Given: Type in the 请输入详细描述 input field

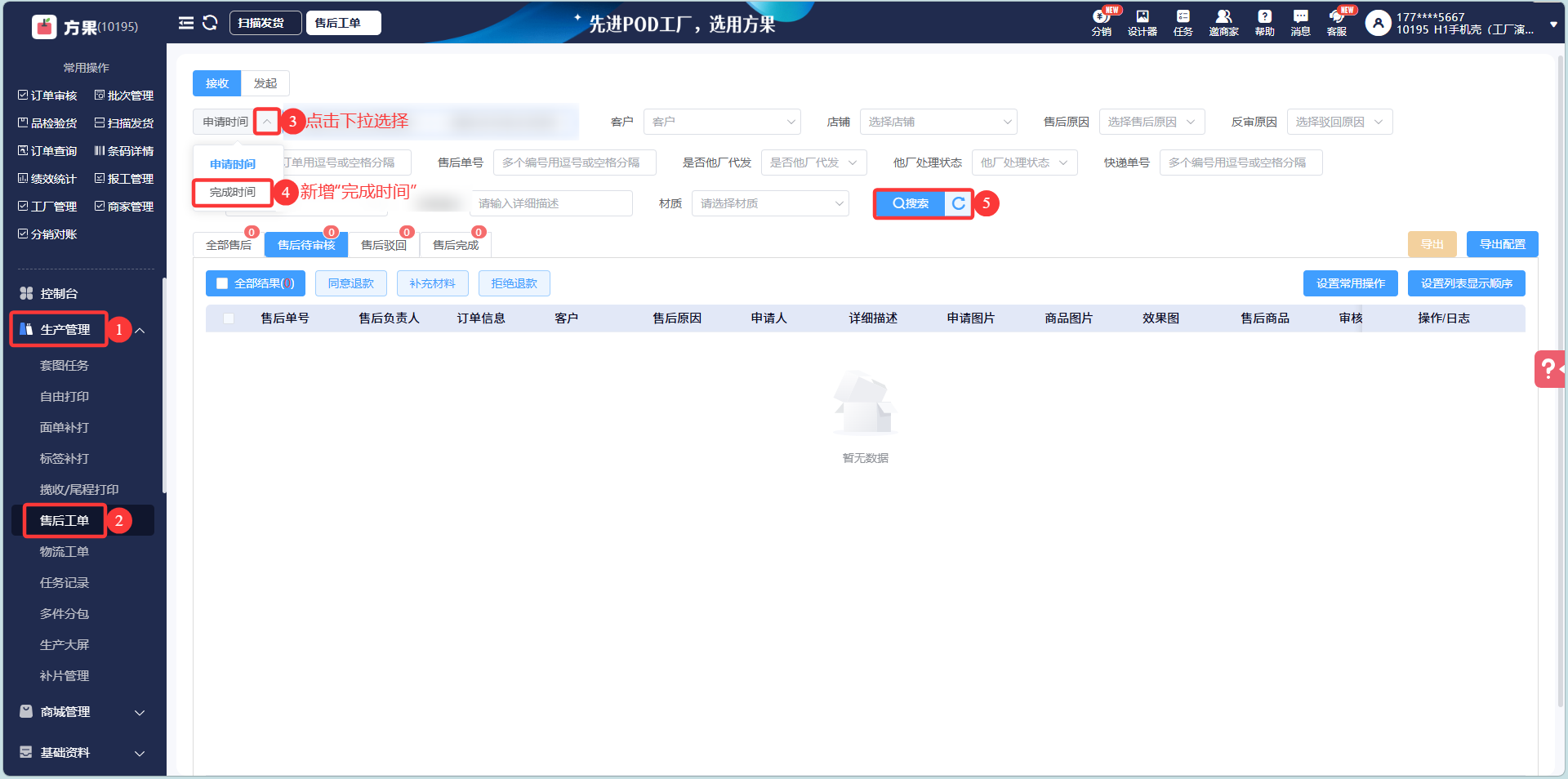Looking at the screenshot, I should pyautogui.click(x=551, y=203).
